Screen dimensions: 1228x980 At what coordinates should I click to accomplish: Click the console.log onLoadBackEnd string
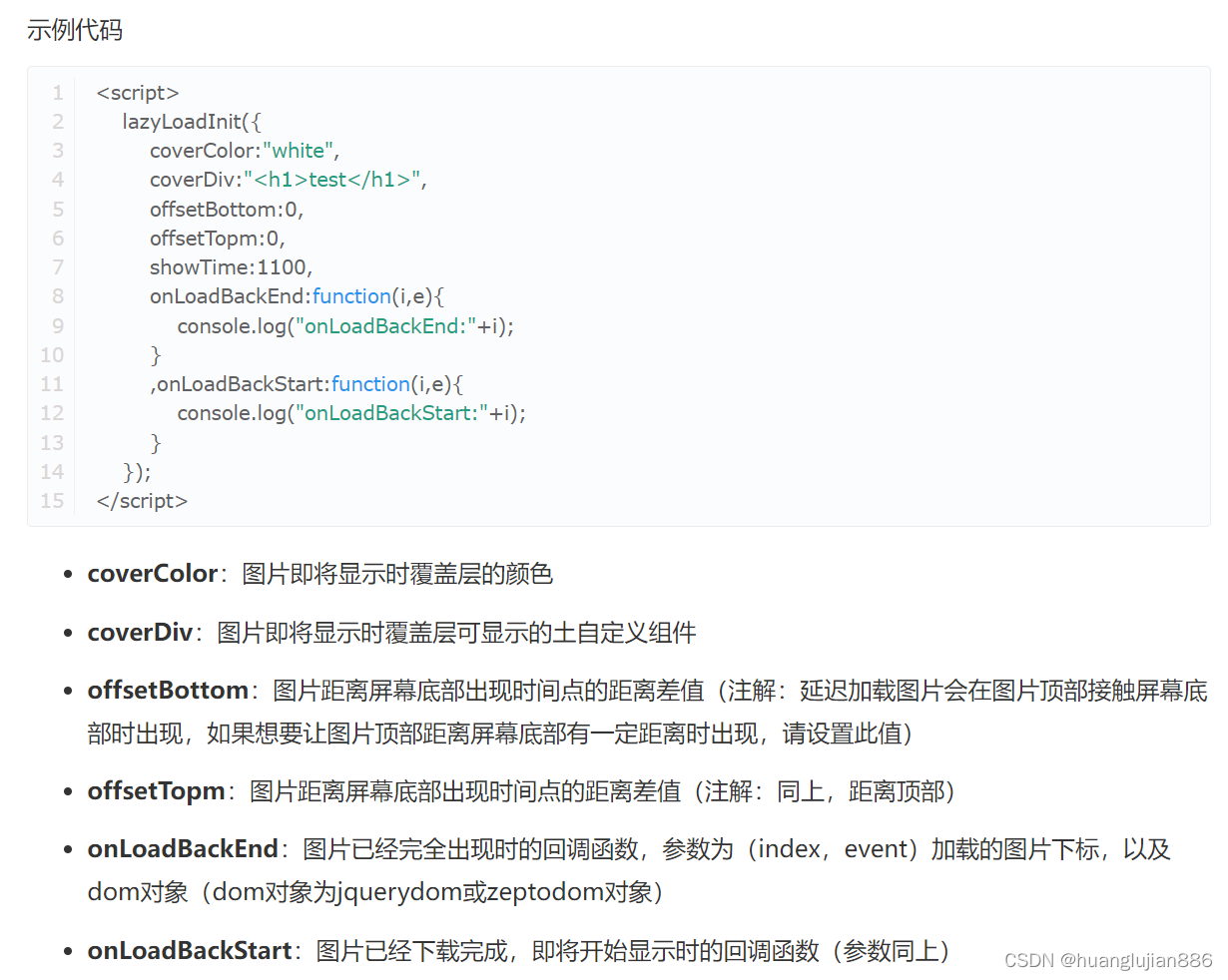382,325
